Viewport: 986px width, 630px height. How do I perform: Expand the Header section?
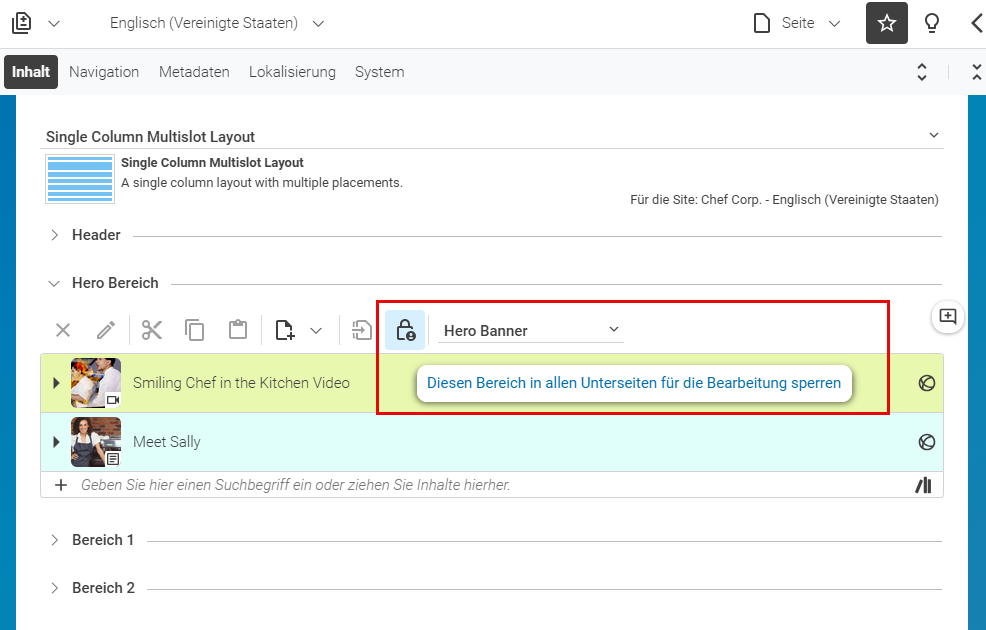(x=55, y=235)
